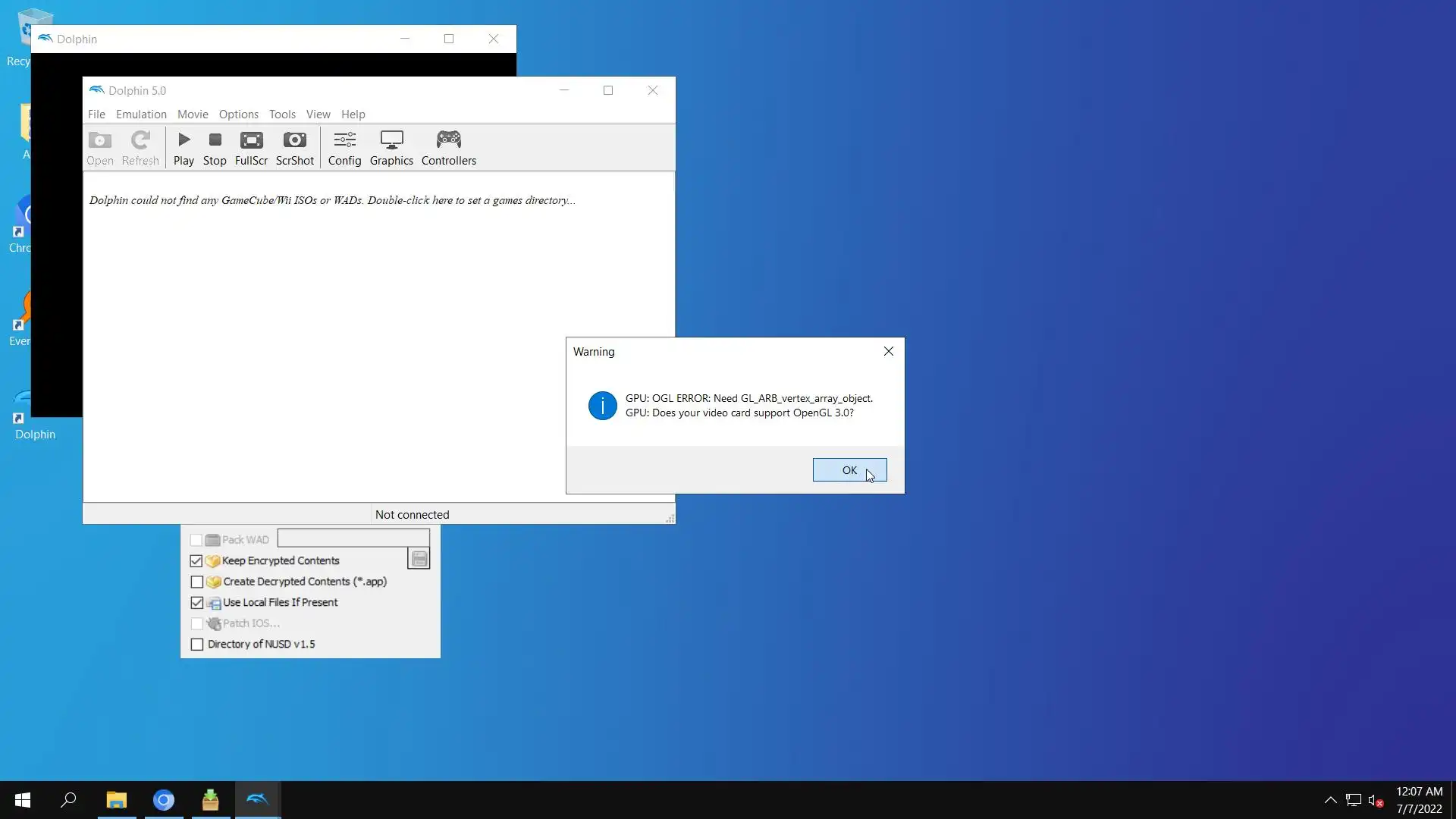This screenshot has height=819, width=1456.
Task: Open the Config settings icon
Action: [x=344, y=148]
